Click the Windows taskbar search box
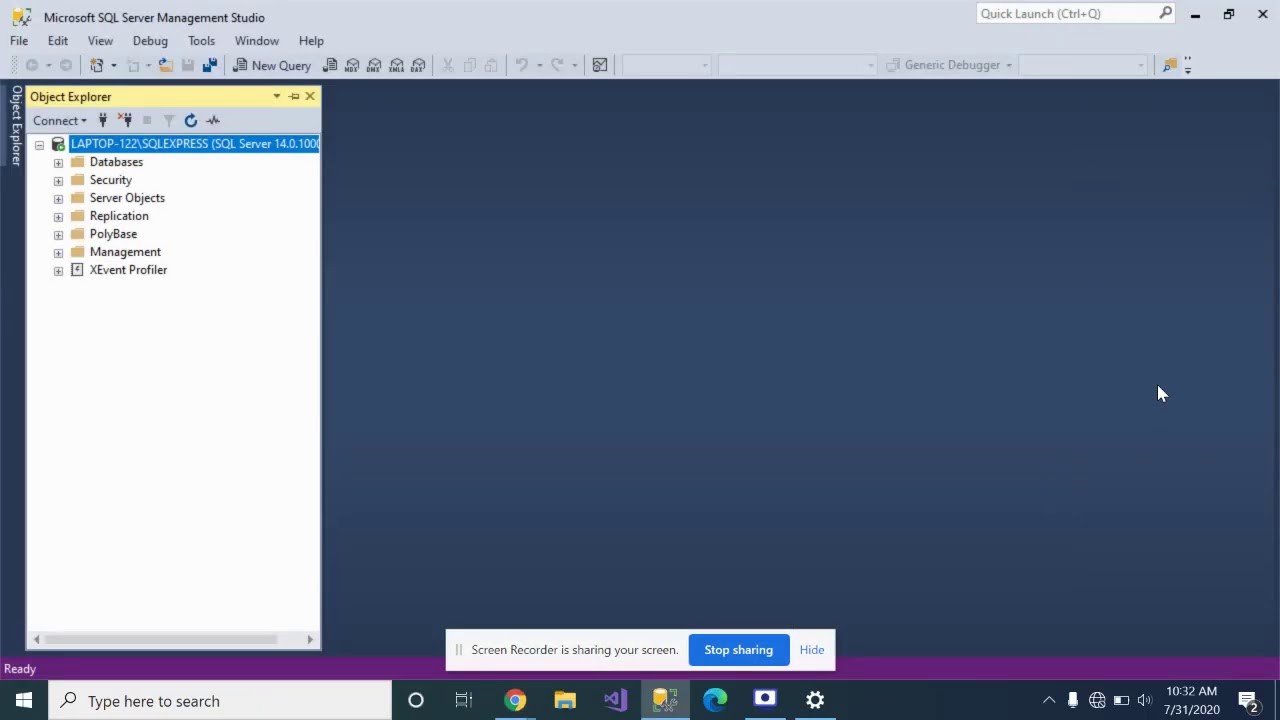1280x720 pixels. 220,701
